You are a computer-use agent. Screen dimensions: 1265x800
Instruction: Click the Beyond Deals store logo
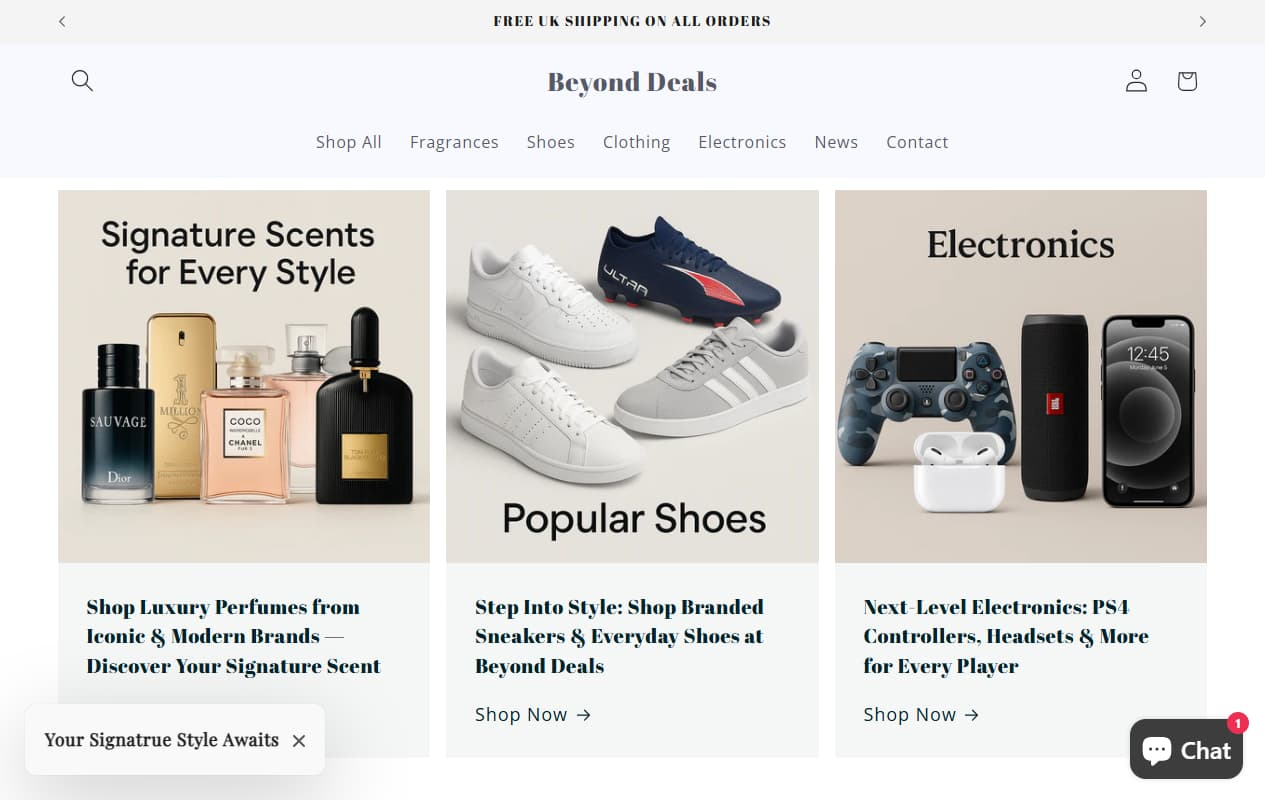(x=632, y=82)
